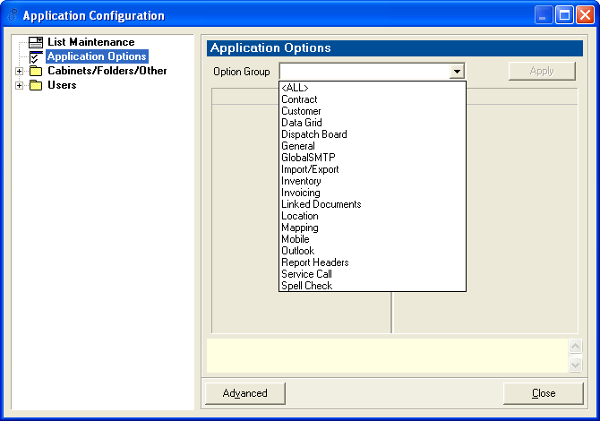
Task: Click the Users folder icon
Action: pyautogui.click(x=36, y=85)
